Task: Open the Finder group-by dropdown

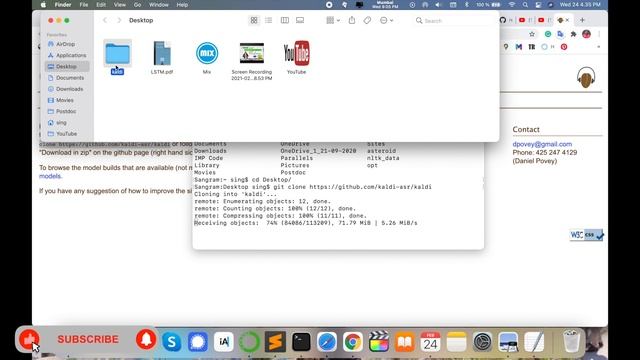Action: point(333,20)
